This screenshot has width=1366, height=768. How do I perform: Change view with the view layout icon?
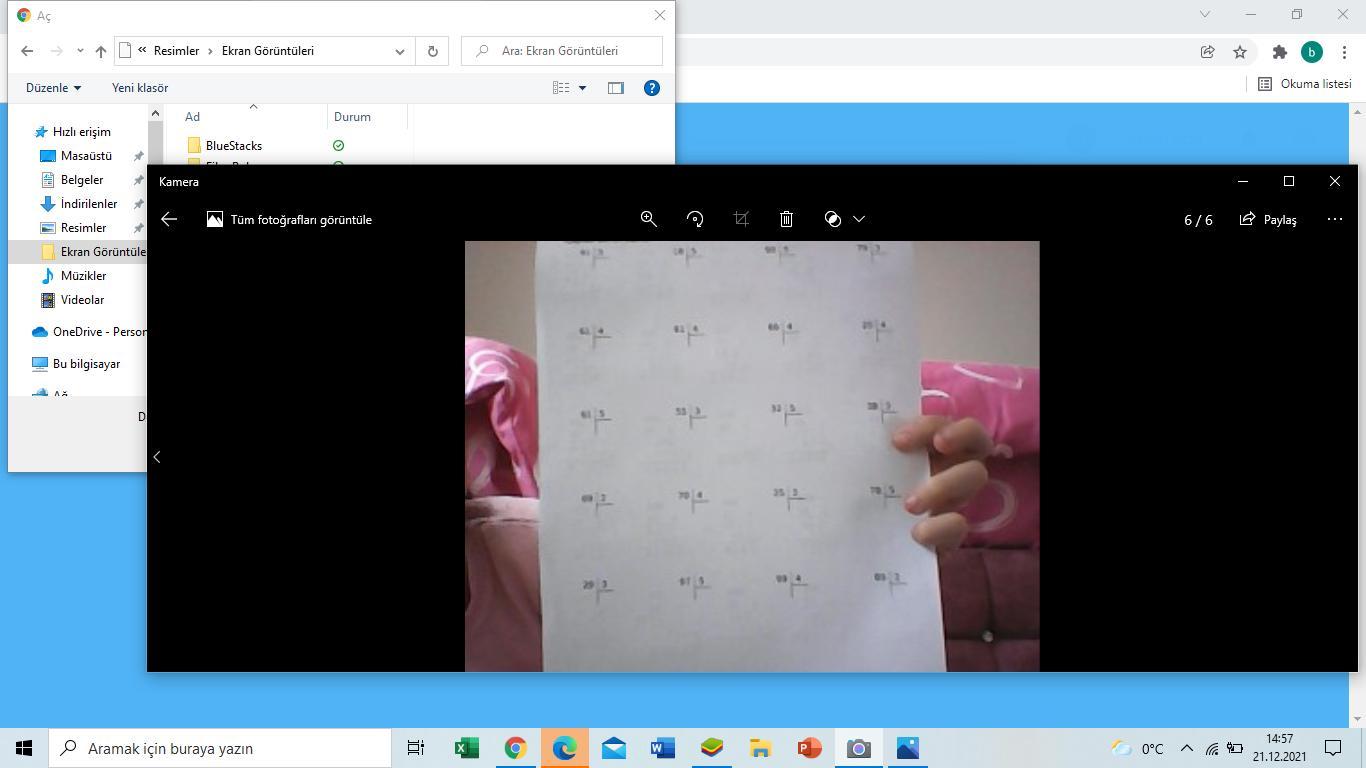[x=561, y=88]
